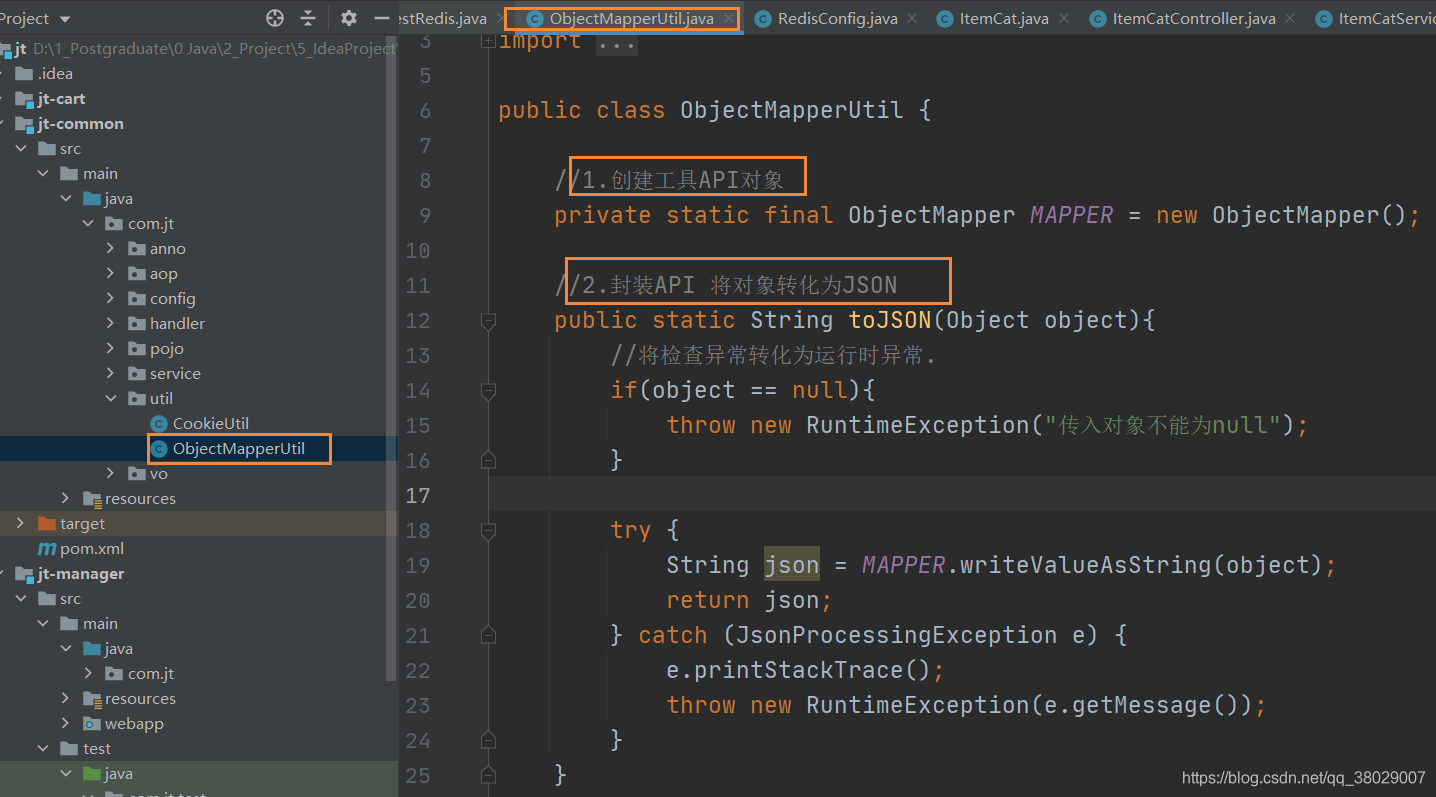Image resolution: width=1436 pixels, height=797 pixels.
Task: Click the anno package folder icon
Action: (x=136, y=248)
